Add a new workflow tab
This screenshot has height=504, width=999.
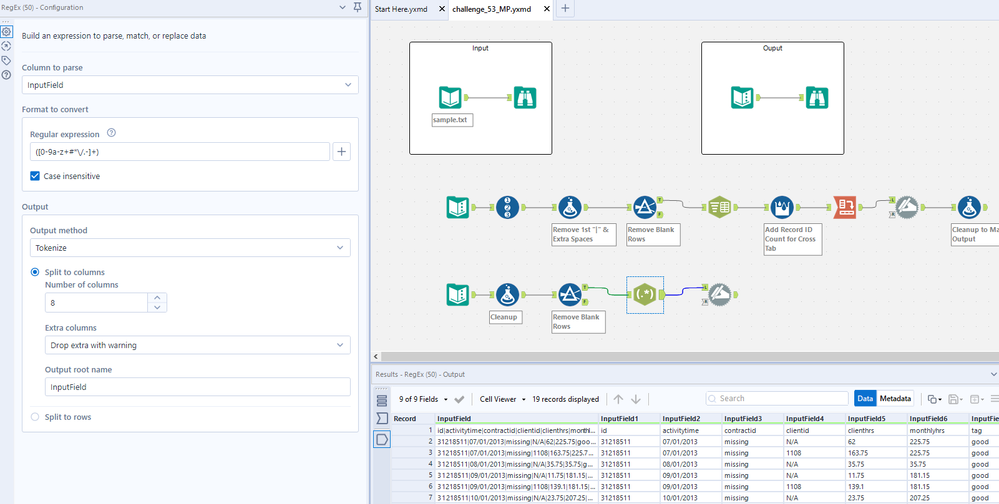click(565, 9)
